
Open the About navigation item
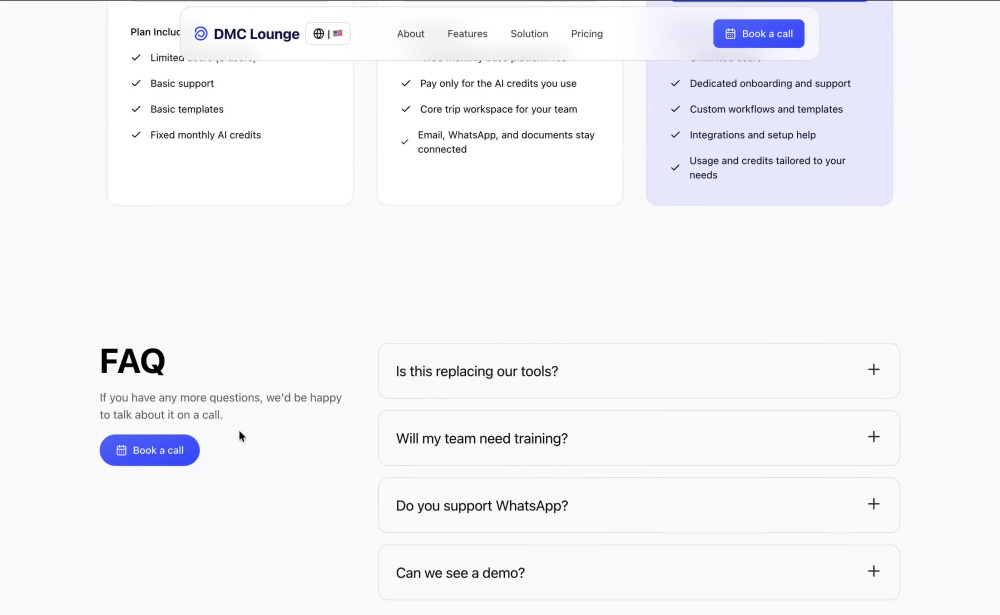coord(411,34)
